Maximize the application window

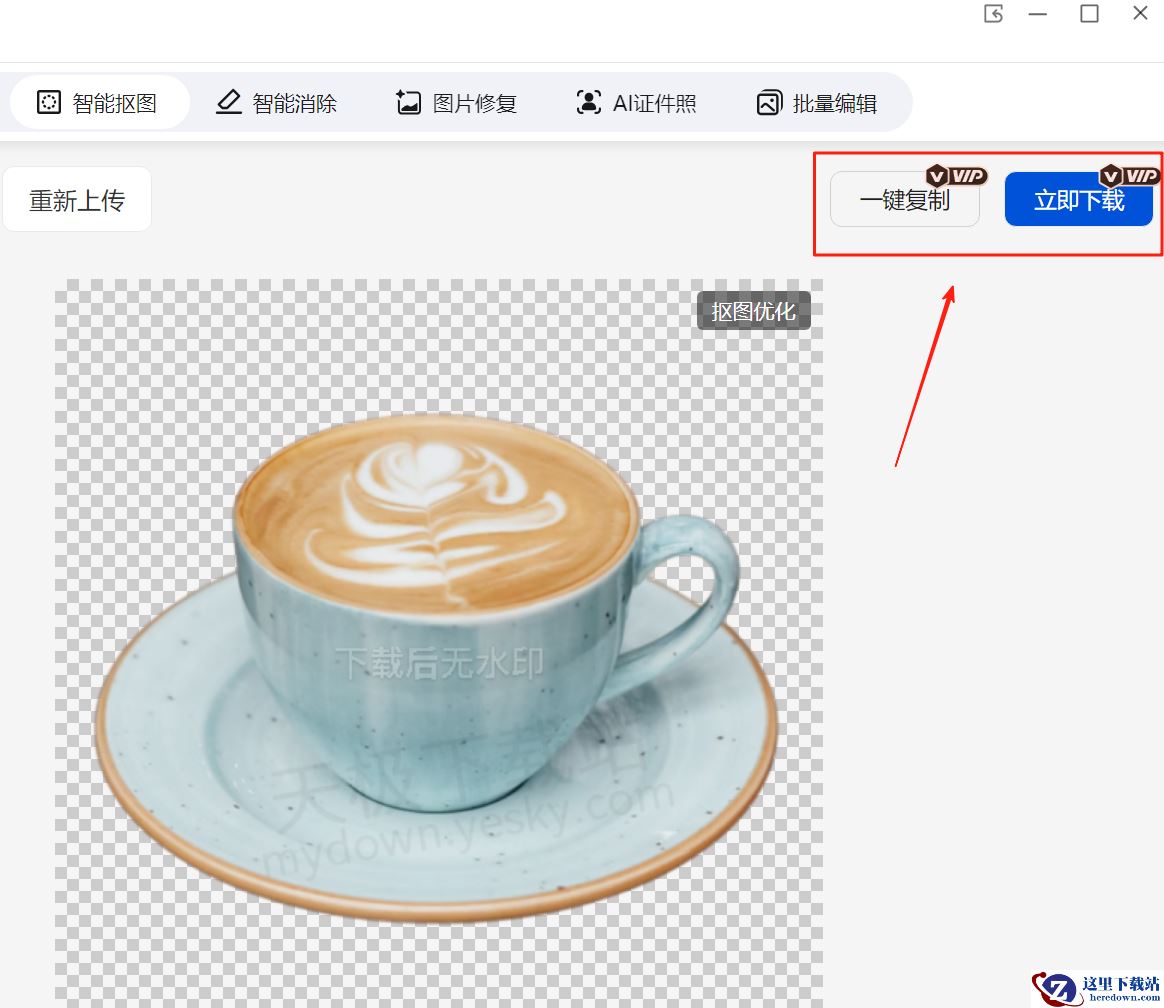[1089, 14]
